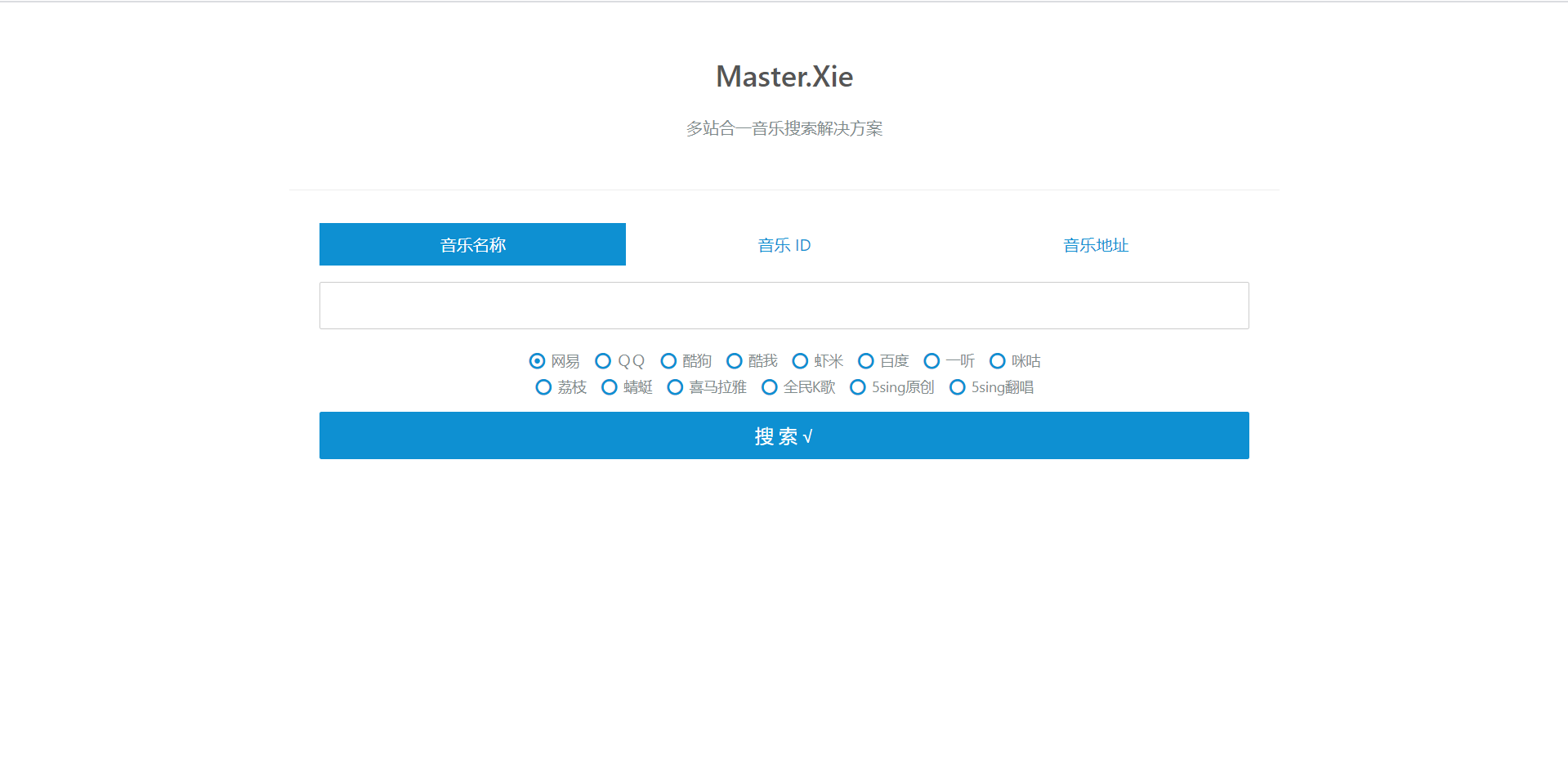The image size is (1568, 759).
Task: Open the 音乐地址 tab
Action: point(1095,244)
